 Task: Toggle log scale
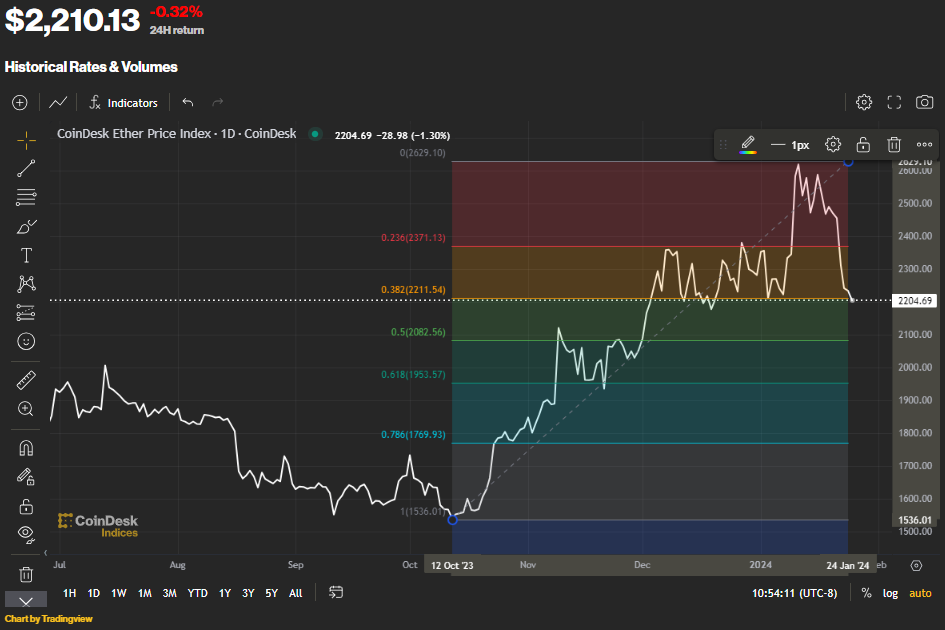(x=890, y=593)
